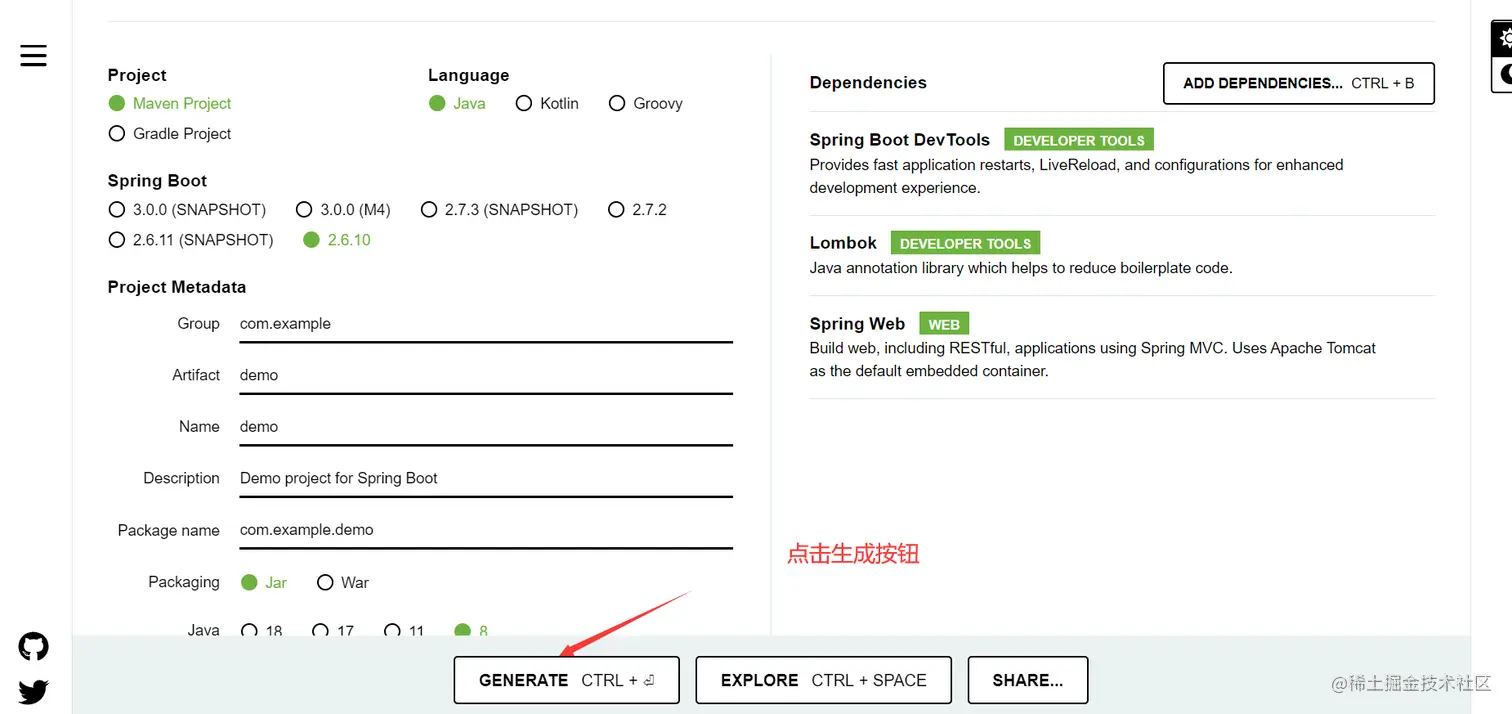This screenshot has width=1512, height=714.
Task: Open the Twitter bird icon link
Action: [x=33, y=691]
